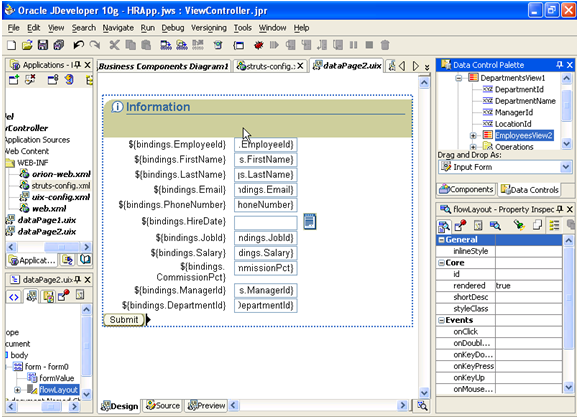This screenshot has height=417, width=578.
Task: Select form - form0 in structure tree
Action: [47, 367]
